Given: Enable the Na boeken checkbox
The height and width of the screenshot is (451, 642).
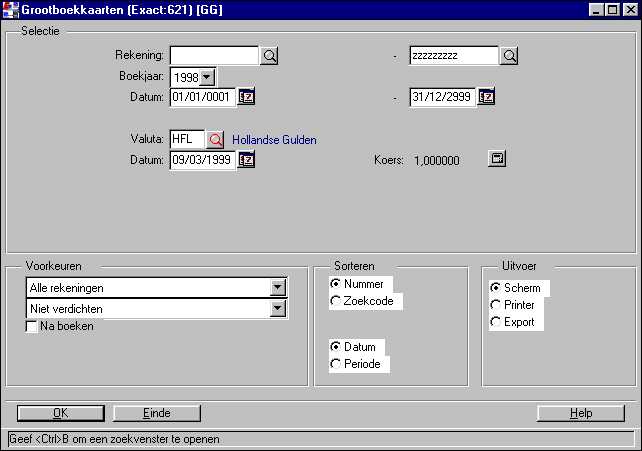Looking at the screenshot, I should 32,327.
